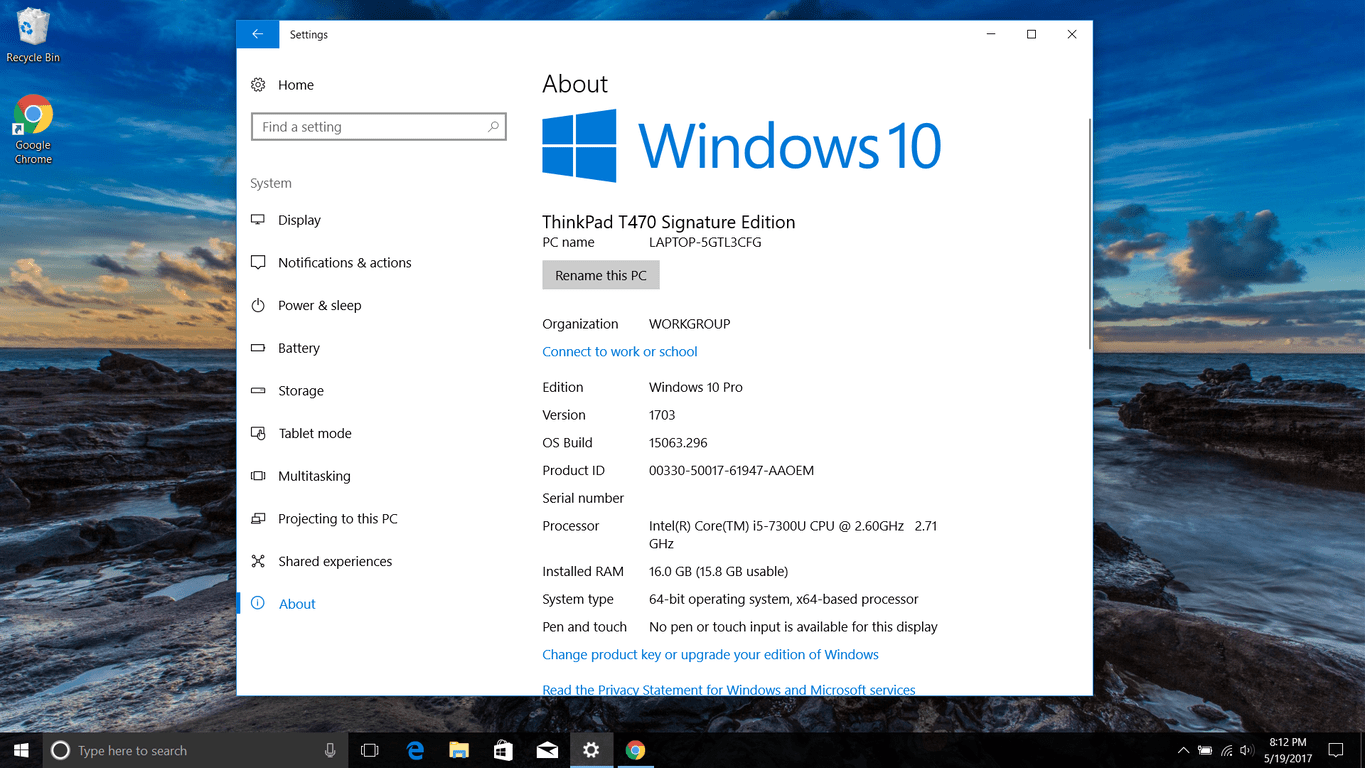This screenshot has width=1365, height=768.
Task: Open Chrome from the taskbar
Action: (635, 750)
